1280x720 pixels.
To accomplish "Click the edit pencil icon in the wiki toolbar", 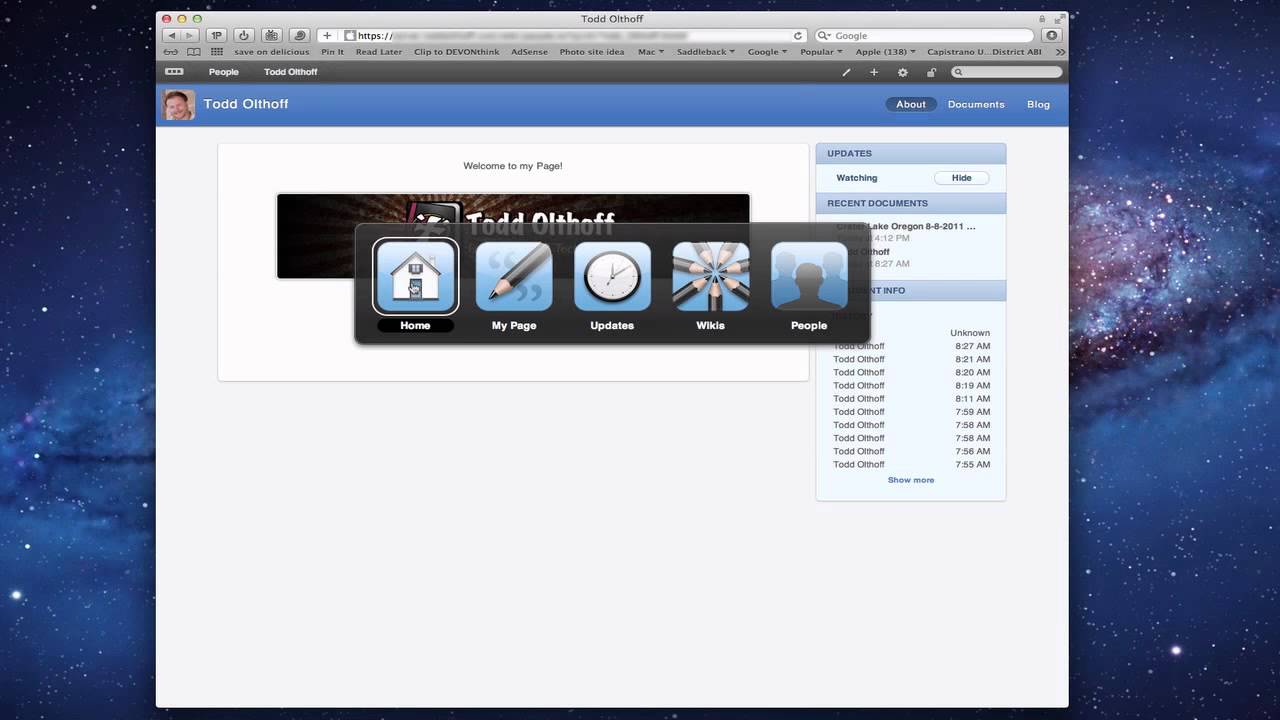I will click(x=846, y=72).
